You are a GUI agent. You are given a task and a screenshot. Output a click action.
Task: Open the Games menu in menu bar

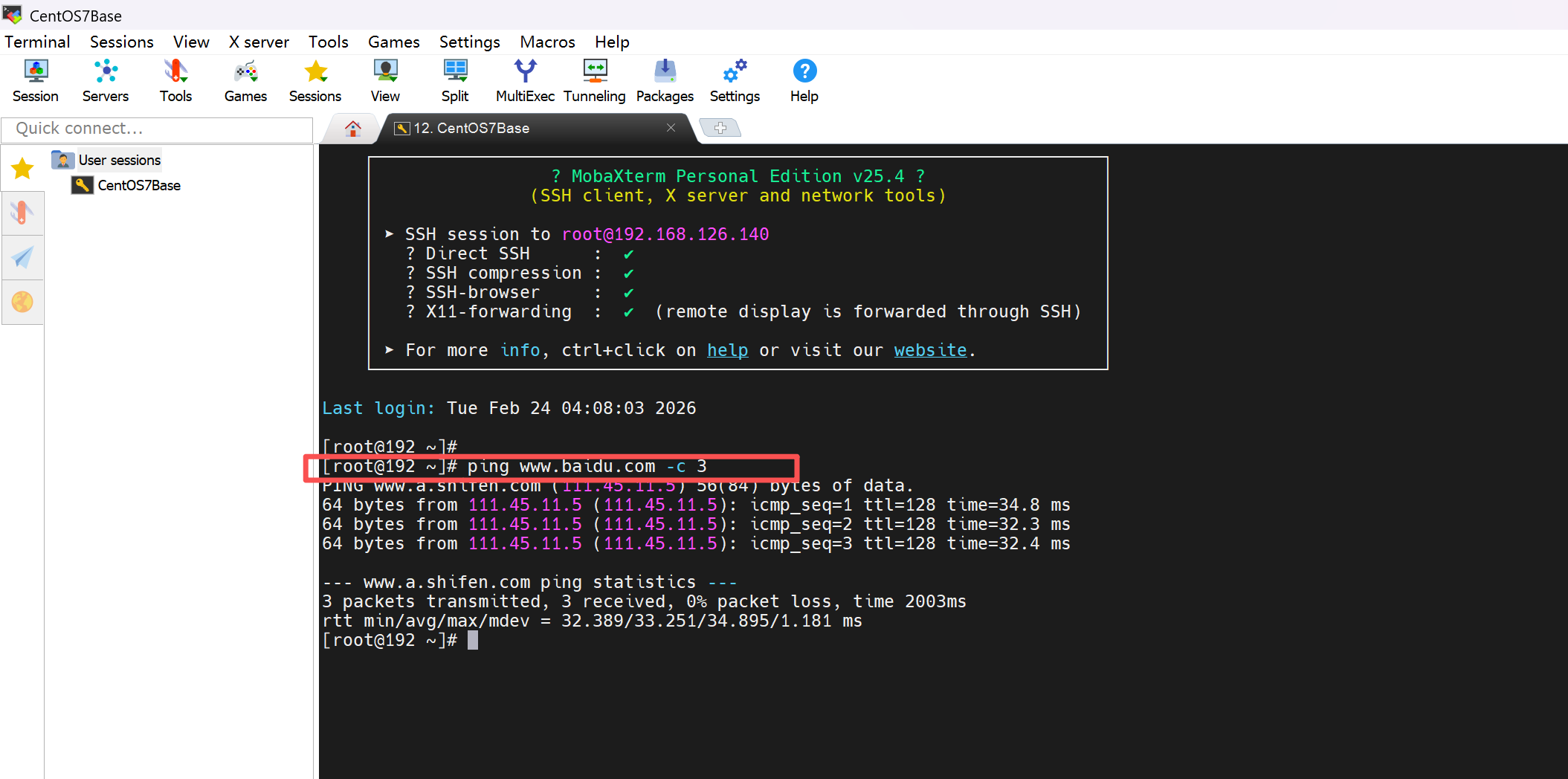[x=394, y=42]
